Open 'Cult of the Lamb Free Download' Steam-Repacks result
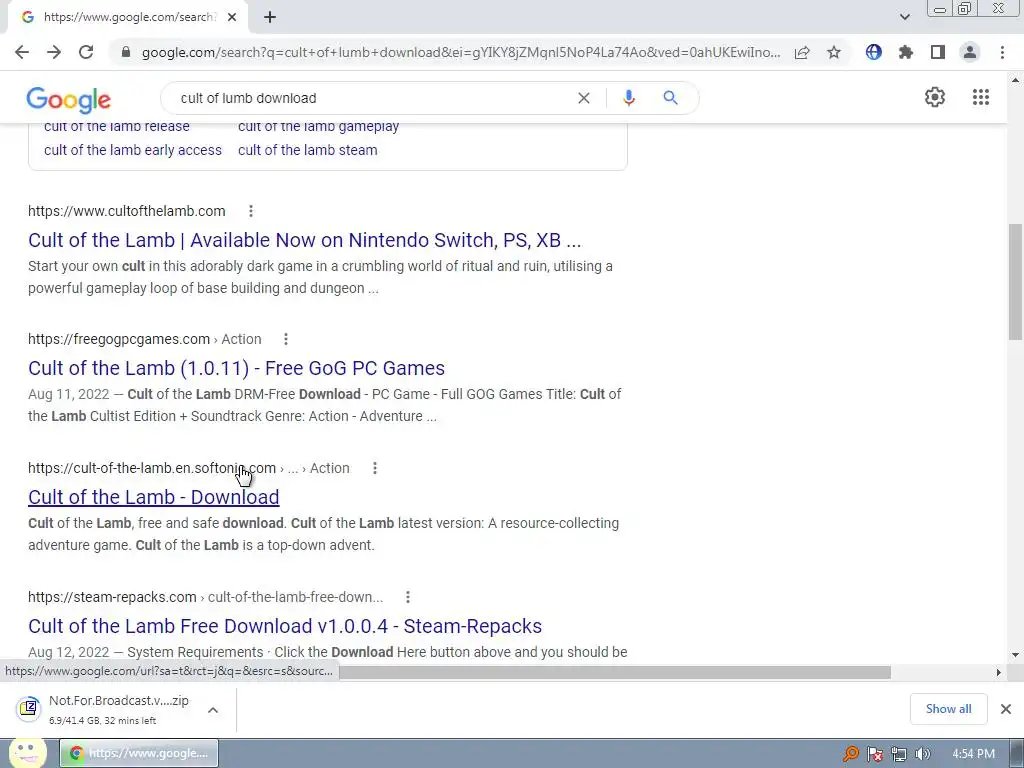Screen dimensions: 1024x768 coord(285,626)
